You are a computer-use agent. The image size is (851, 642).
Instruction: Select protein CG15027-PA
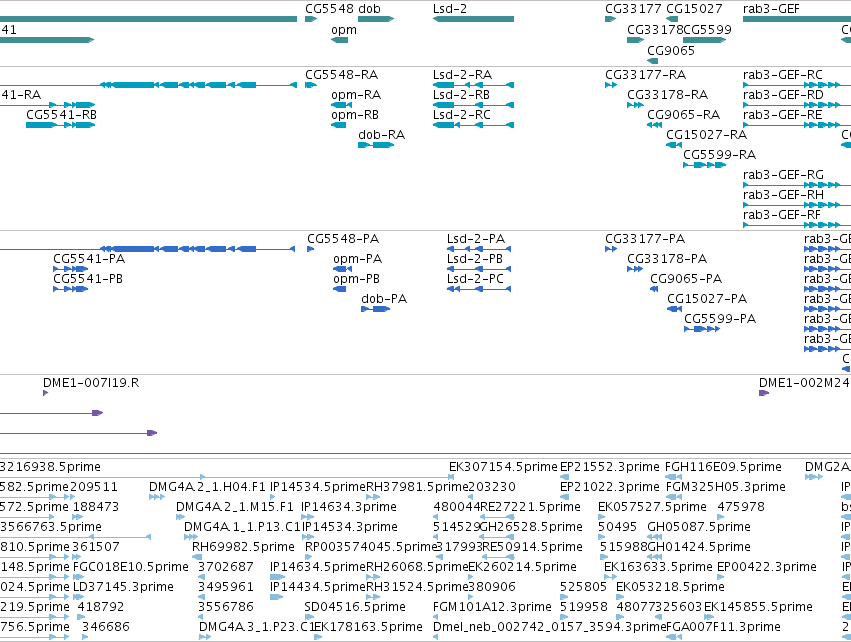[707, 299]
